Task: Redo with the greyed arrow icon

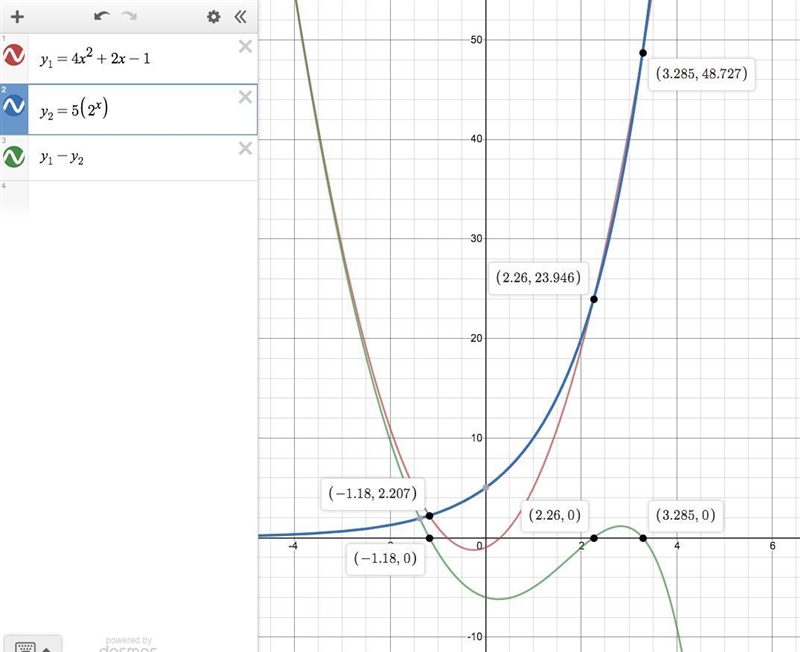Action: pos(129,16)
